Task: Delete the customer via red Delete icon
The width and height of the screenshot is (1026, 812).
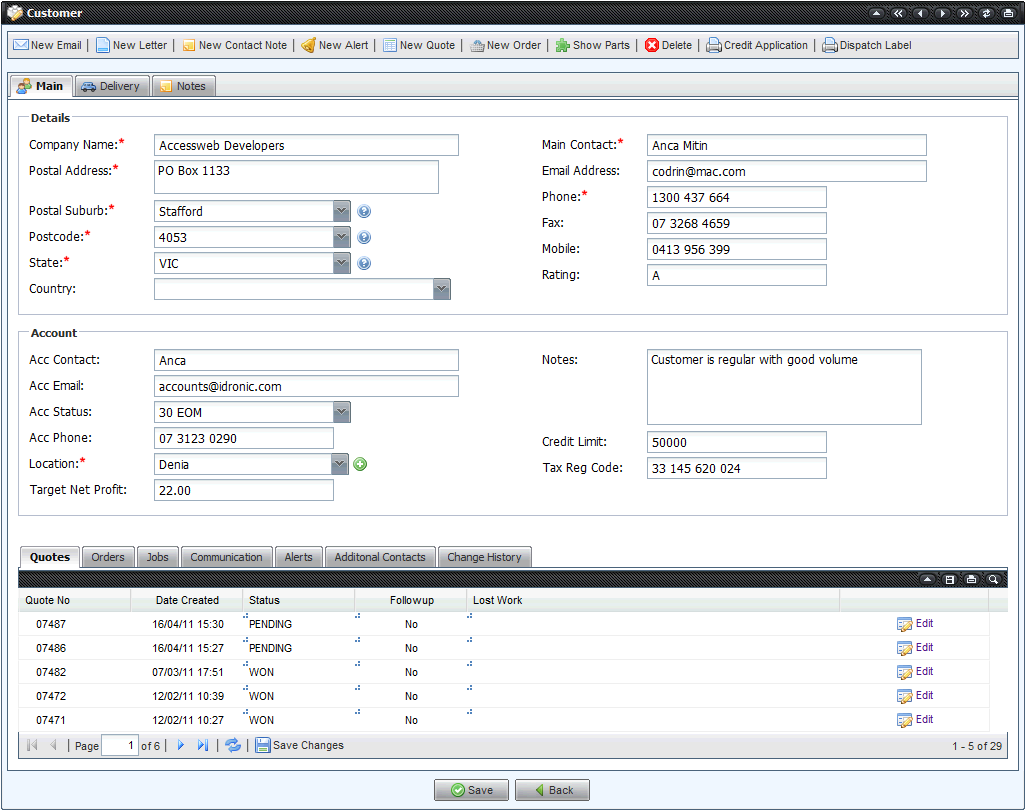Action: (x=652, y=45)
